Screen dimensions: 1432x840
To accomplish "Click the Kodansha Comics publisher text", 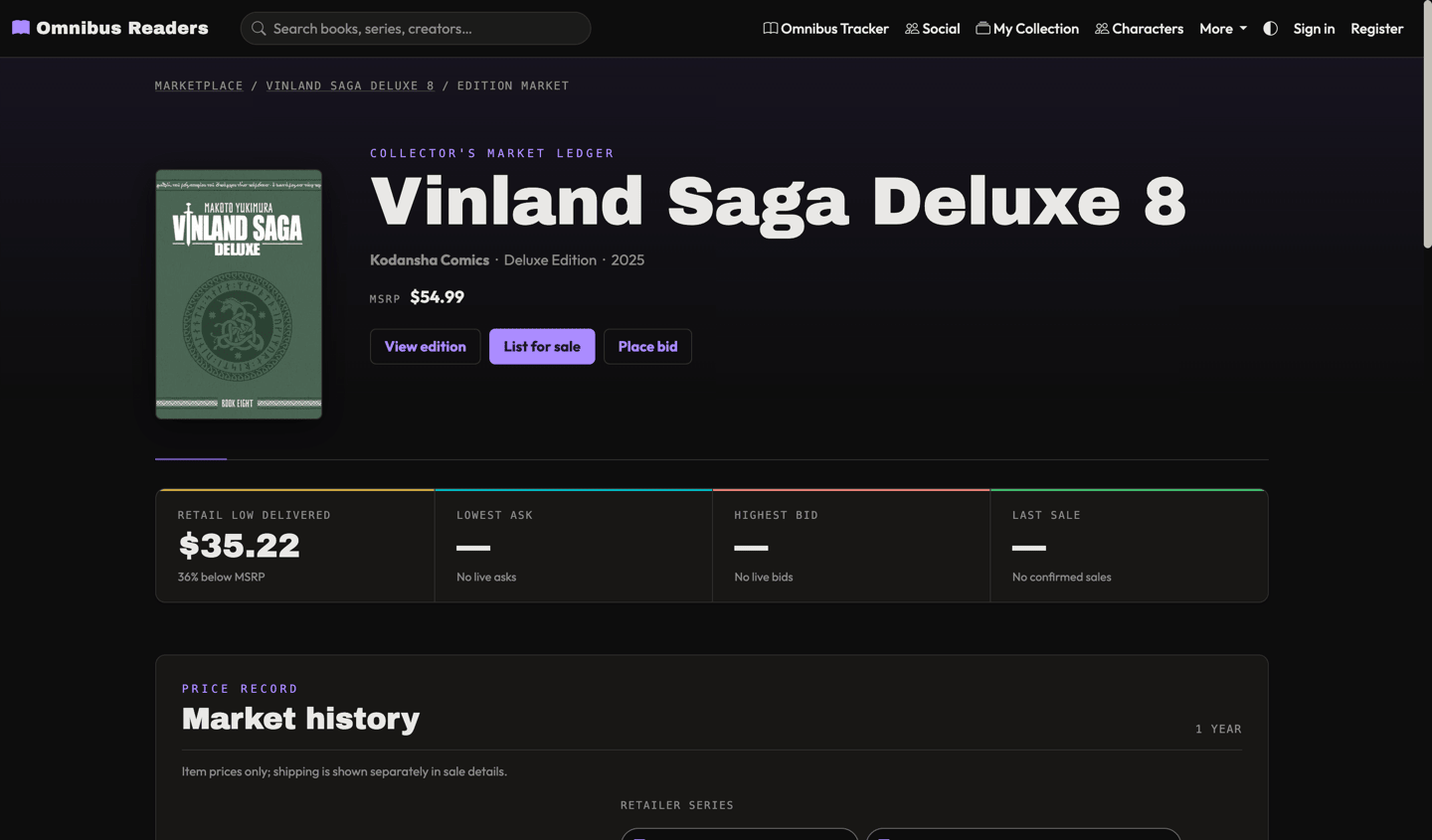I will click(430, 259).
